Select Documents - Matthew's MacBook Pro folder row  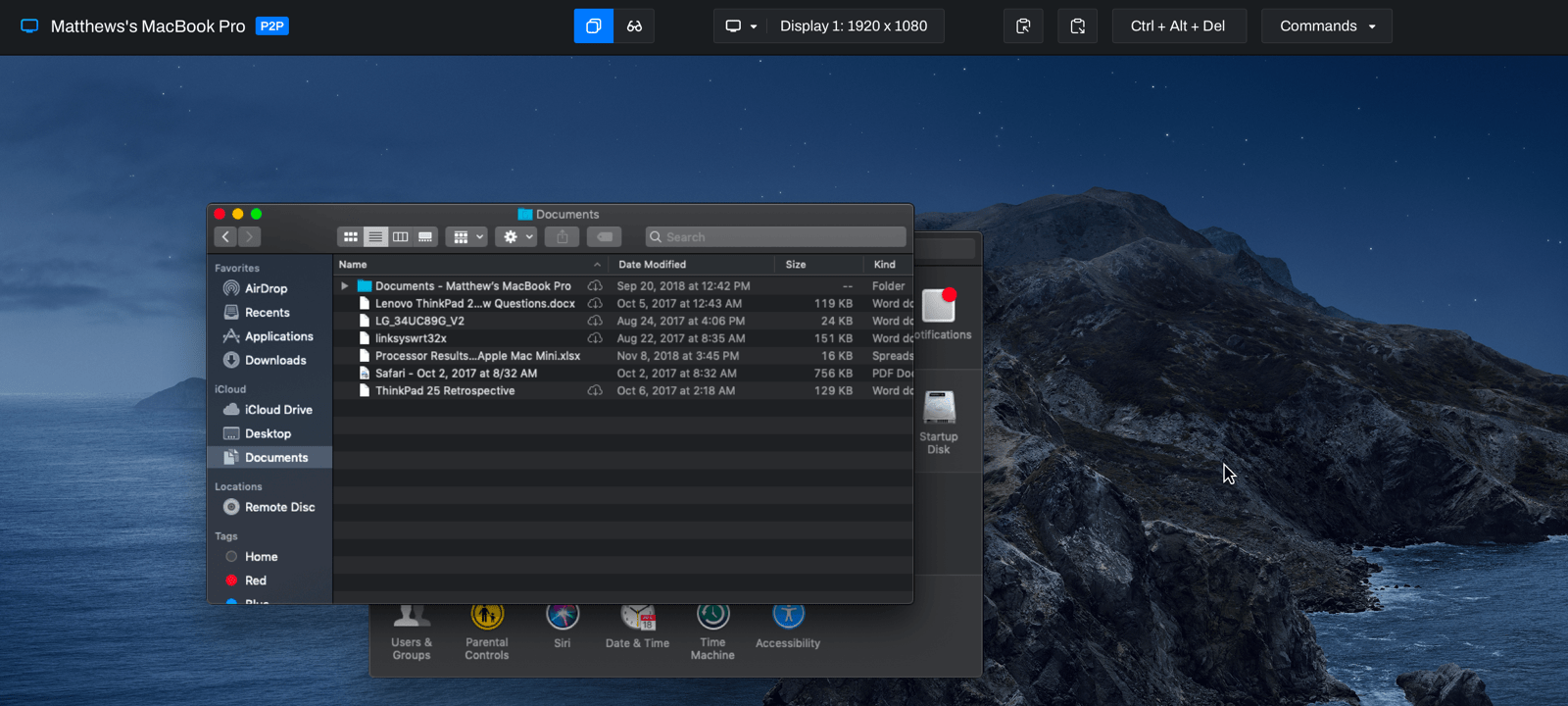coord(623,286)
